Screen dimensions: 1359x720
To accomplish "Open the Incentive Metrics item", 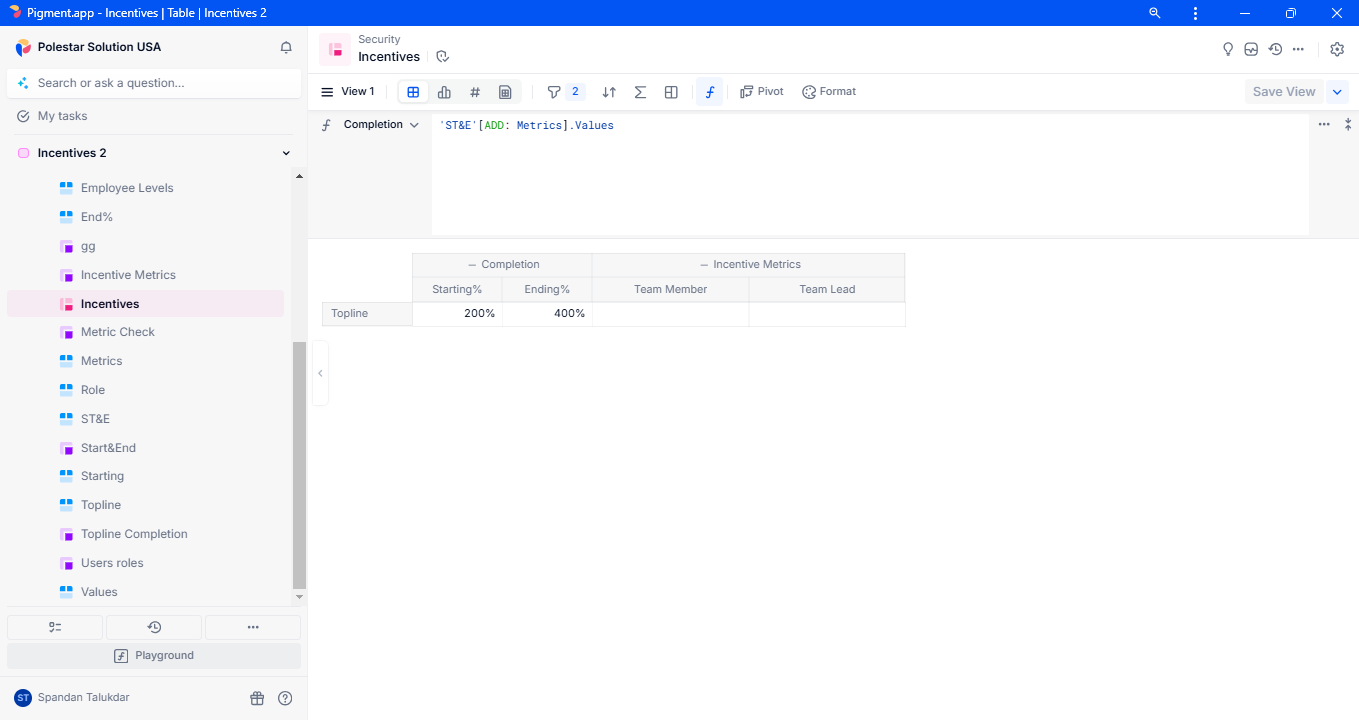I will tap(128, 275).
